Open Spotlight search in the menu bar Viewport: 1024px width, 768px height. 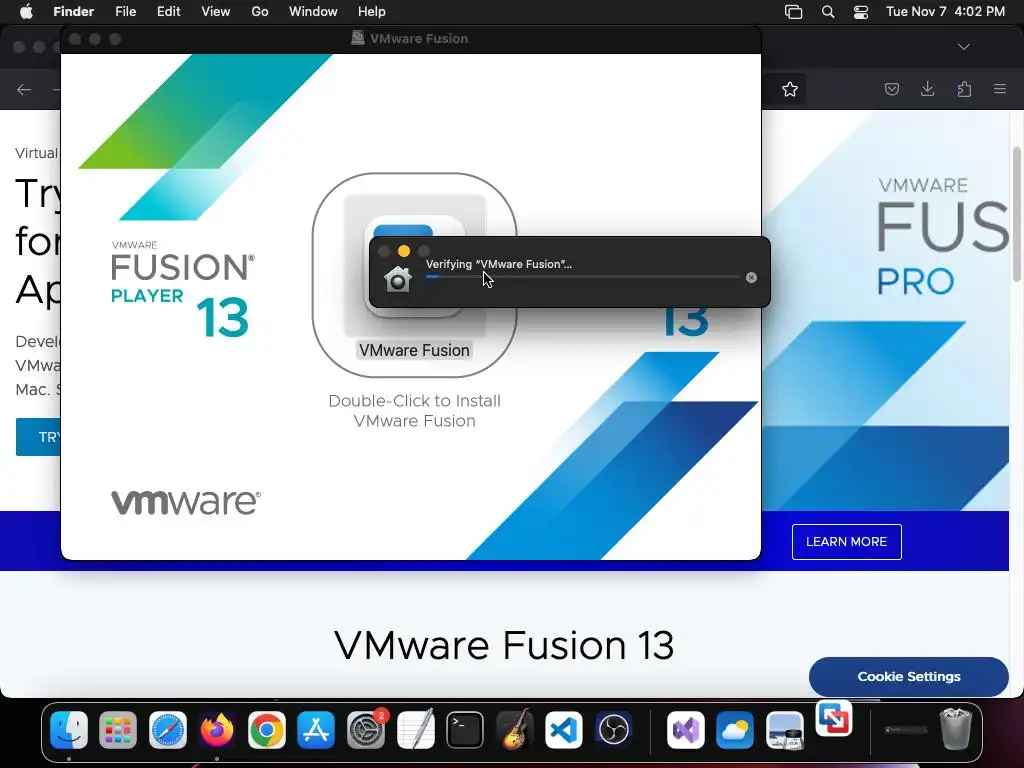click(x=827, y=12)
